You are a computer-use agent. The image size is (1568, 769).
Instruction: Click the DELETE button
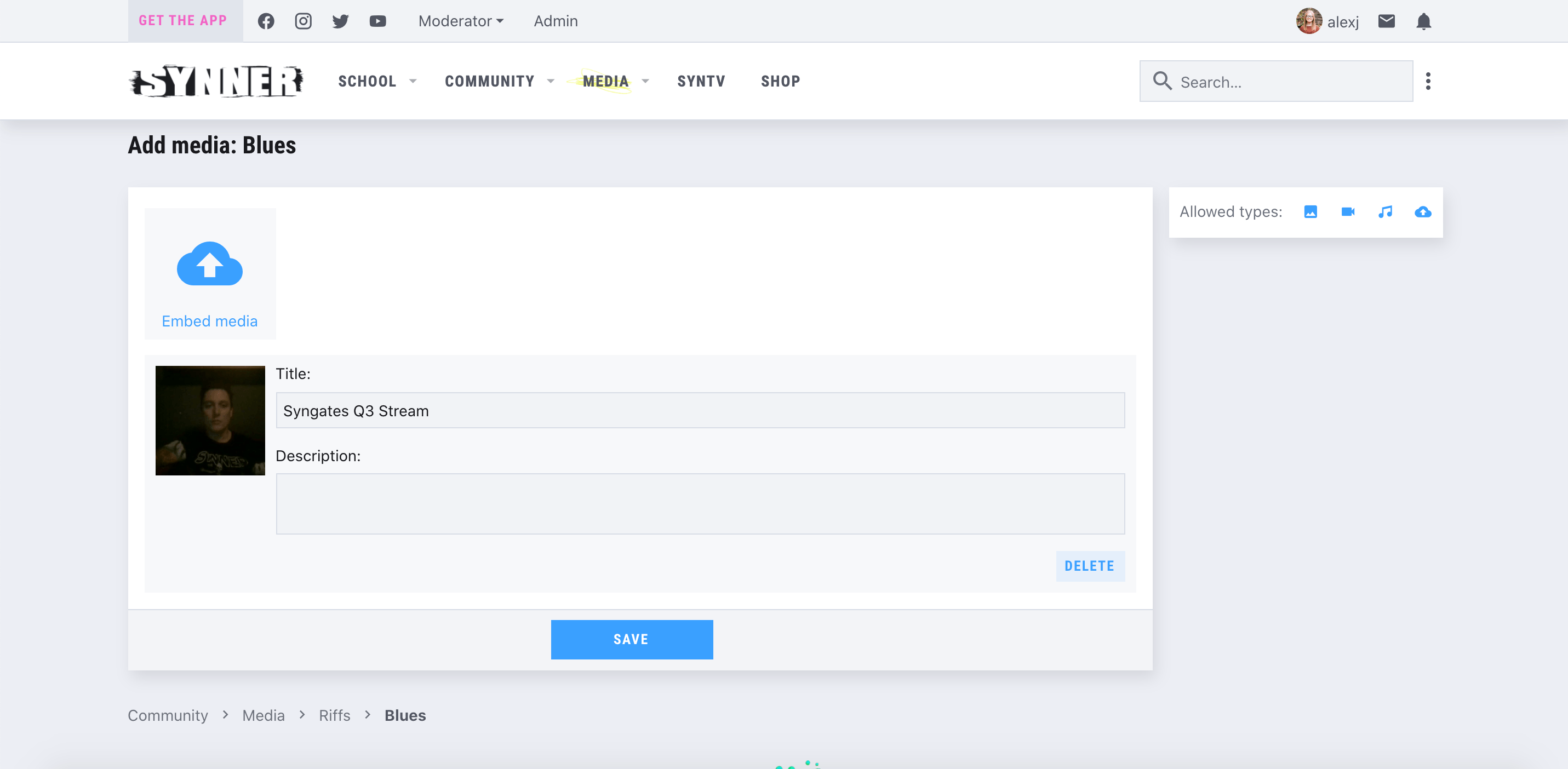pyautogui.click(x=1090, y=566)
